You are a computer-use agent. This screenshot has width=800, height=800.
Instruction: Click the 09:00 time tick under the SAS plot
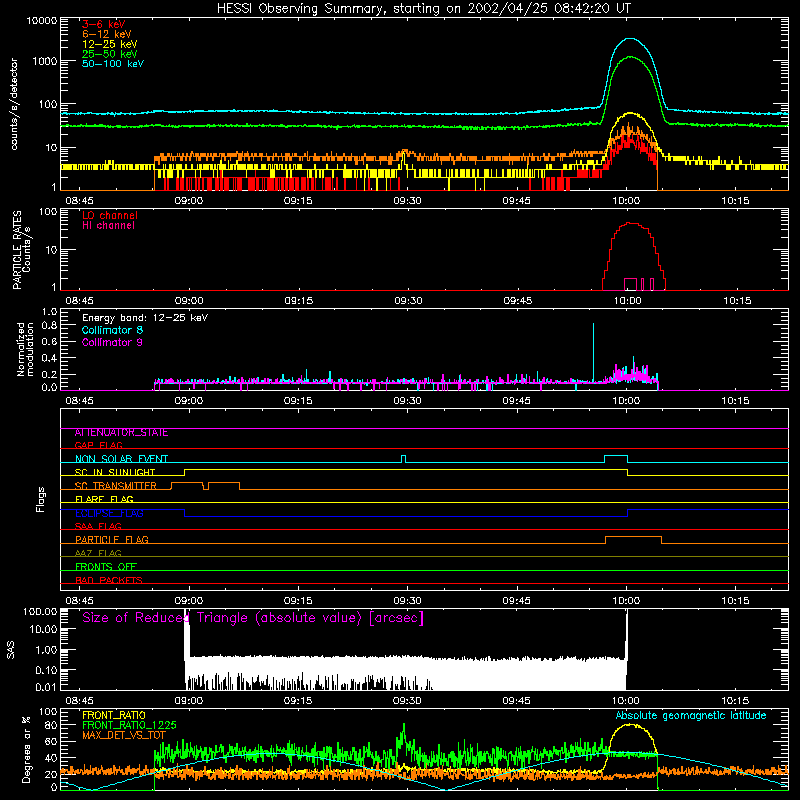(189, 701)
